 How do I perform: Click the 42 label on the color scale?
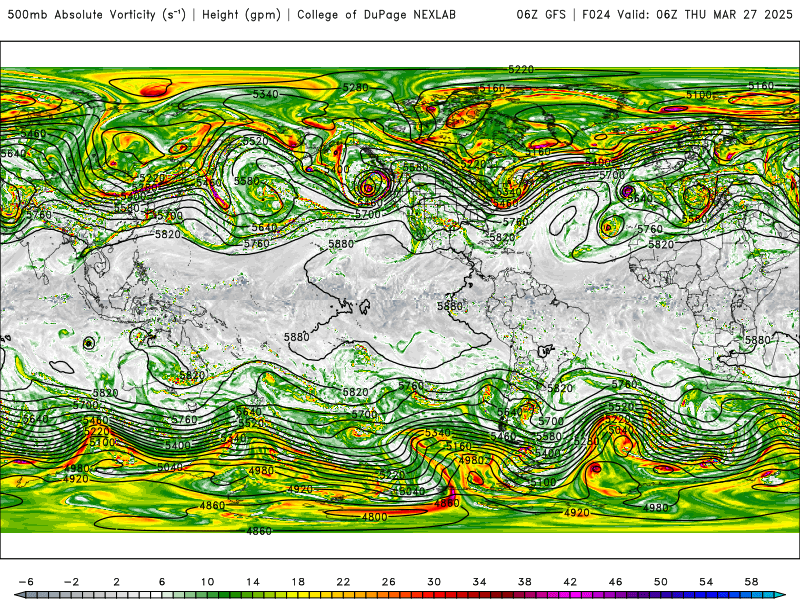[x=570, y=582]
